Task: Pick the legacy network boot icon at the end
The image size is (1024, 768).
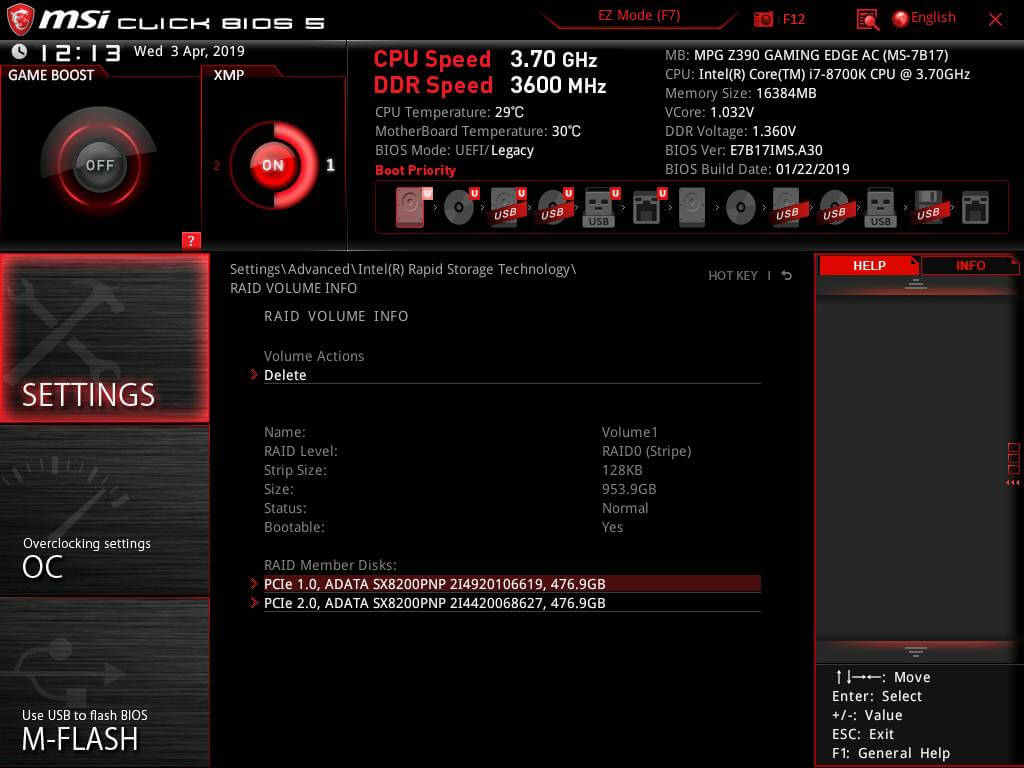Action: 975,208
